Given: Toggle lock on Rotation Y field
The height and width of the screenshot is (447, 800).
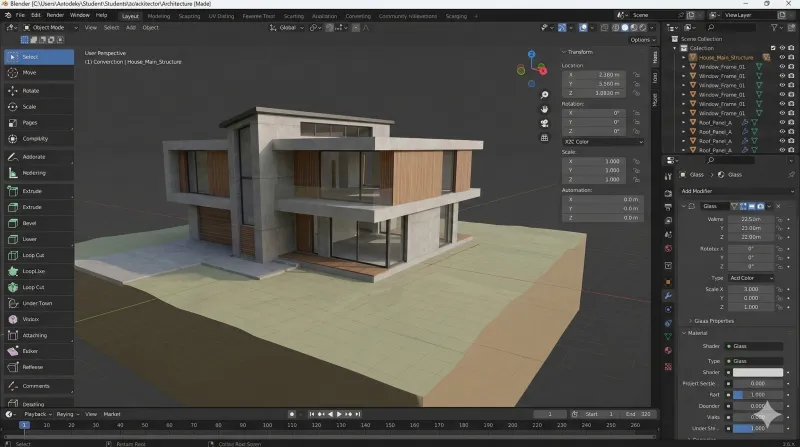Looking at the screenshot, I should pyautogui.click(x=636, y=122).
